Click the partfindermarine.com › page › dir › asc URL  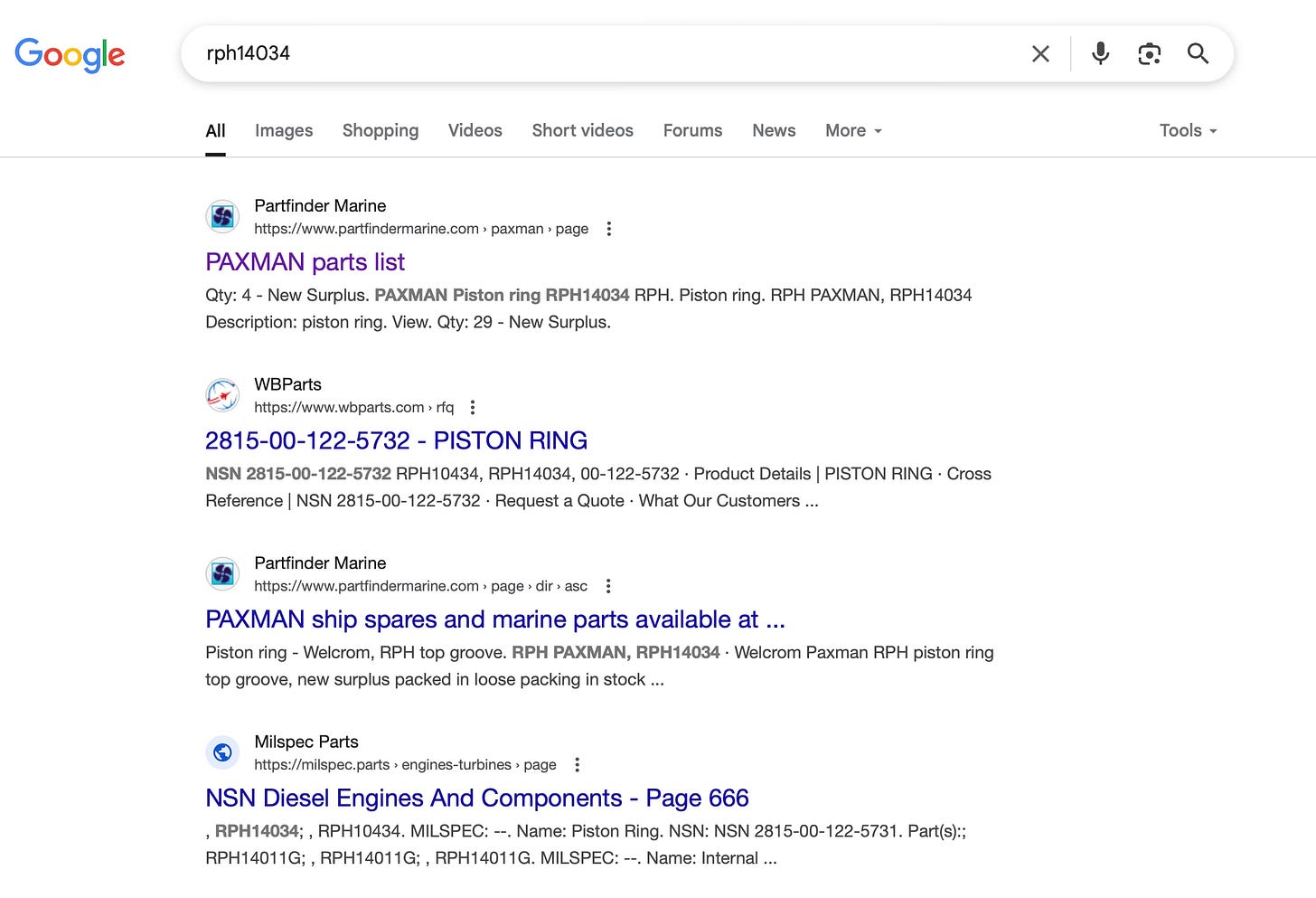tap(421, 586)
